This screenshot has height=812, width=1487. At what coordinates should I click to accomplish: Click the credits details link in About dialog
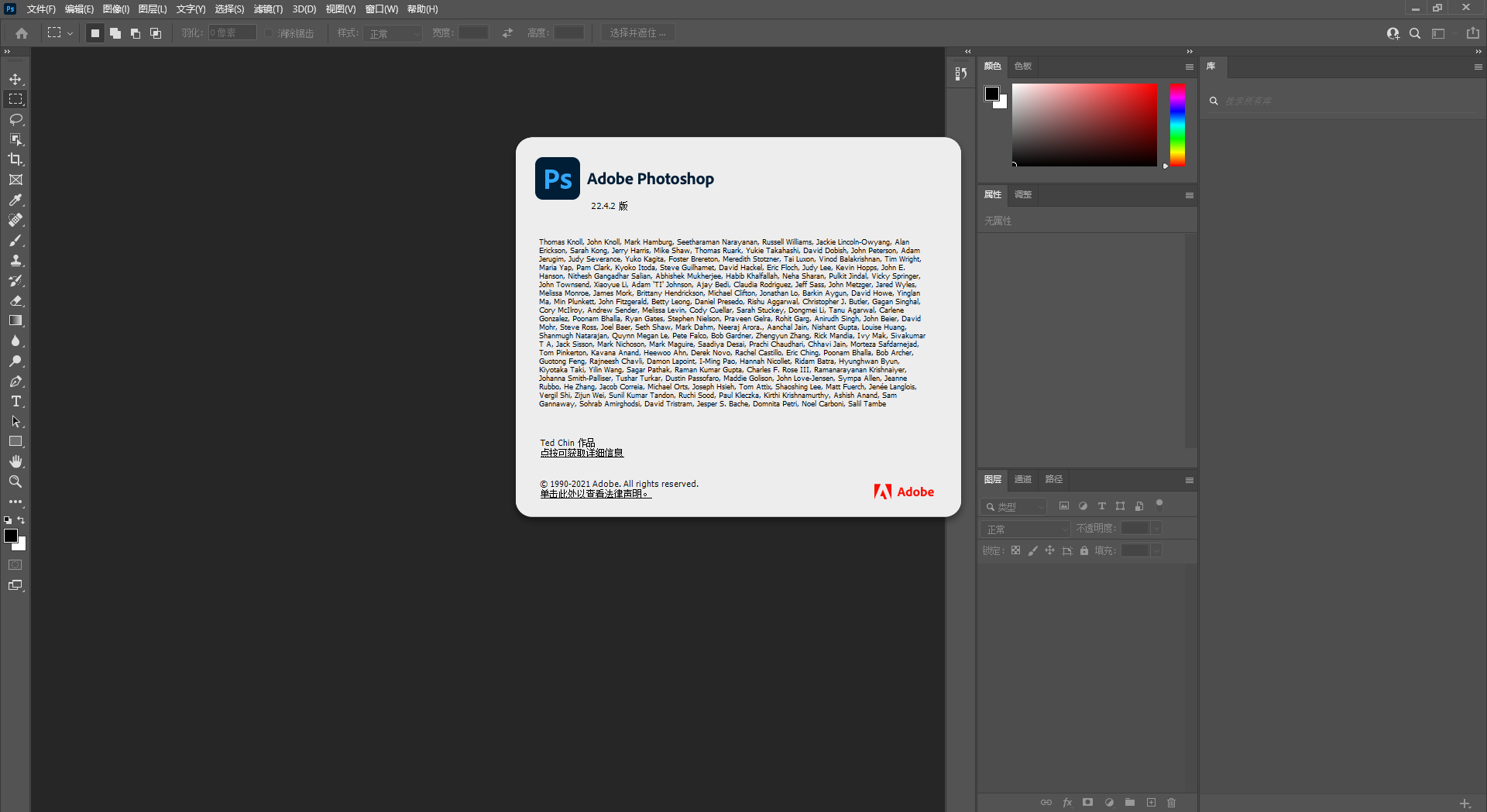click(x=582, y=454)
